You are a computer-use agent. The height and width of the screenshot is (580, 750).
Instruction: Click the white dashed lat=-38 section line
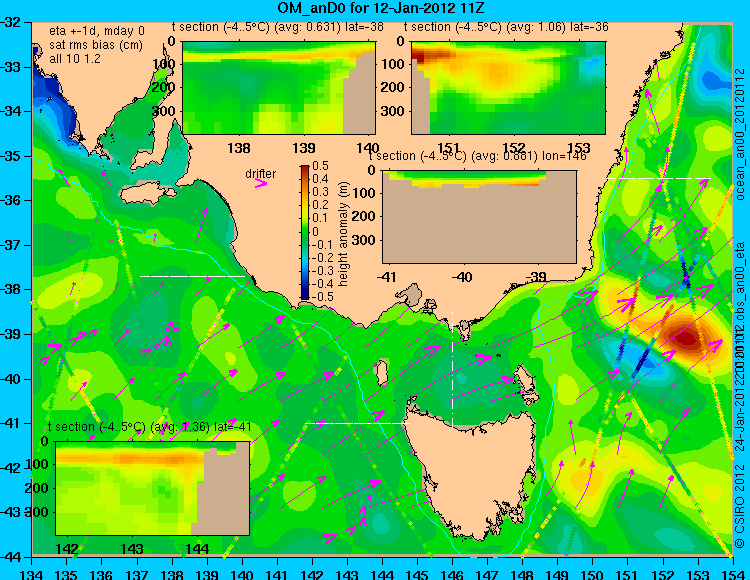coord(193,276)
